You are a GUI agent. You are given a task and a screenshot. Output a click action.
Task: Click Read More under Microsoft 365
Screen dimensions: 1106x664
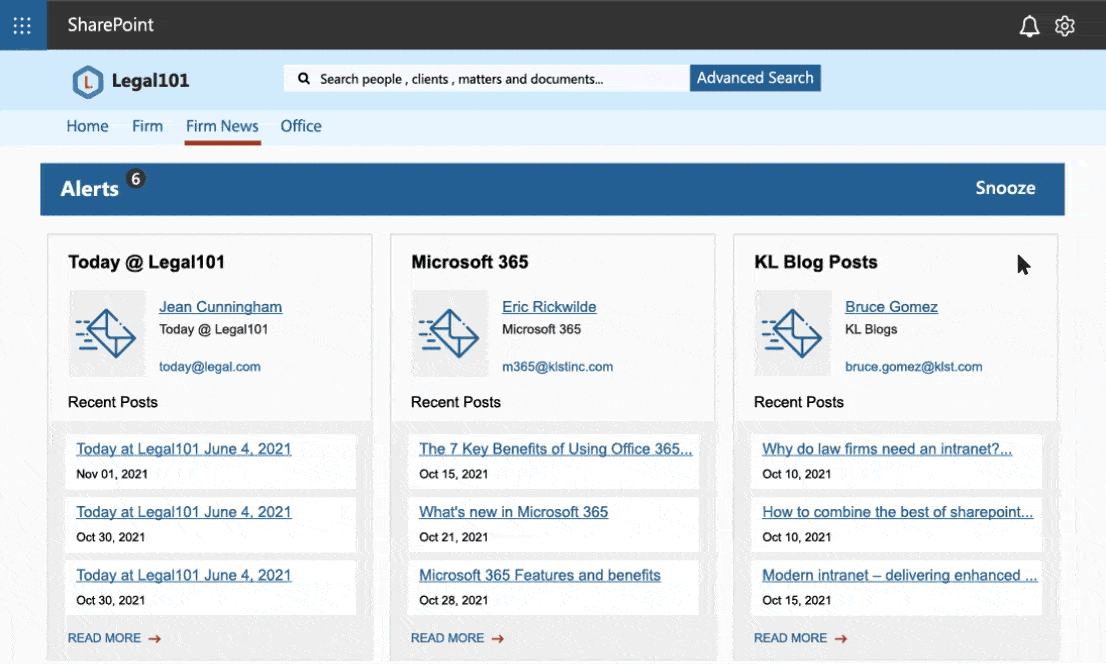coord(447,638)
